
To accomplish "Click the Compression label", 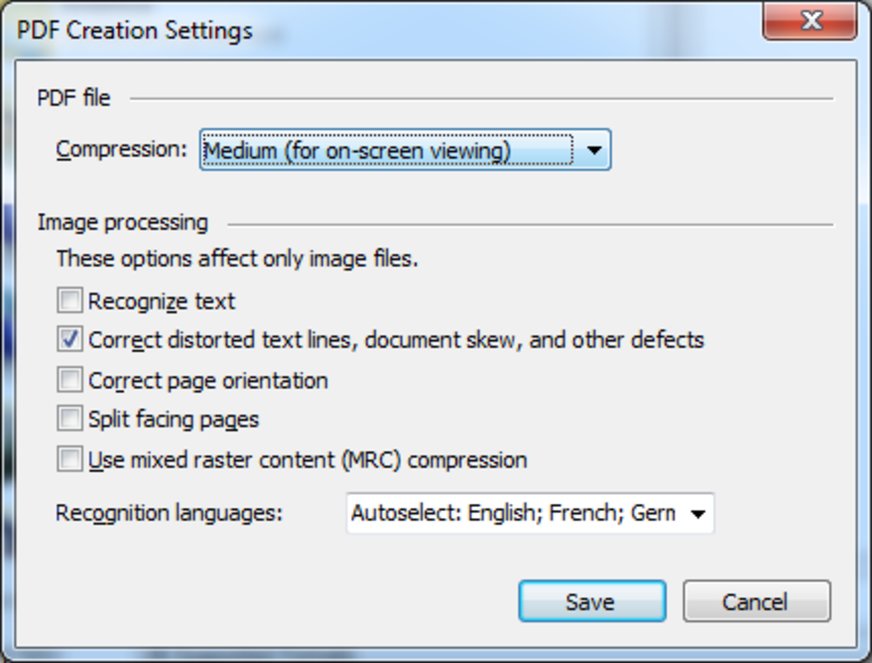I will point(121,150).
